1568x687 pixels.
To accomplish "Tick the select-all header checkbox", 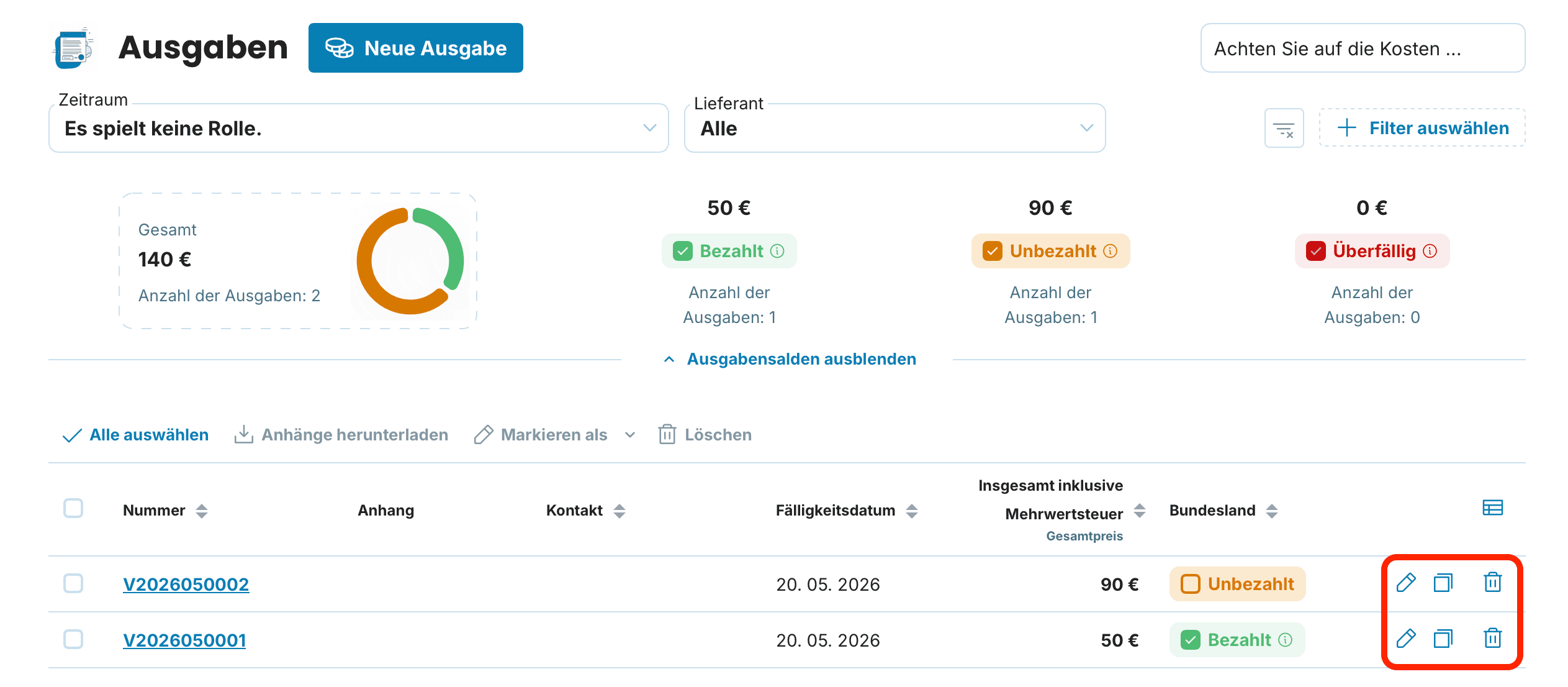I will tap(73, 508).
